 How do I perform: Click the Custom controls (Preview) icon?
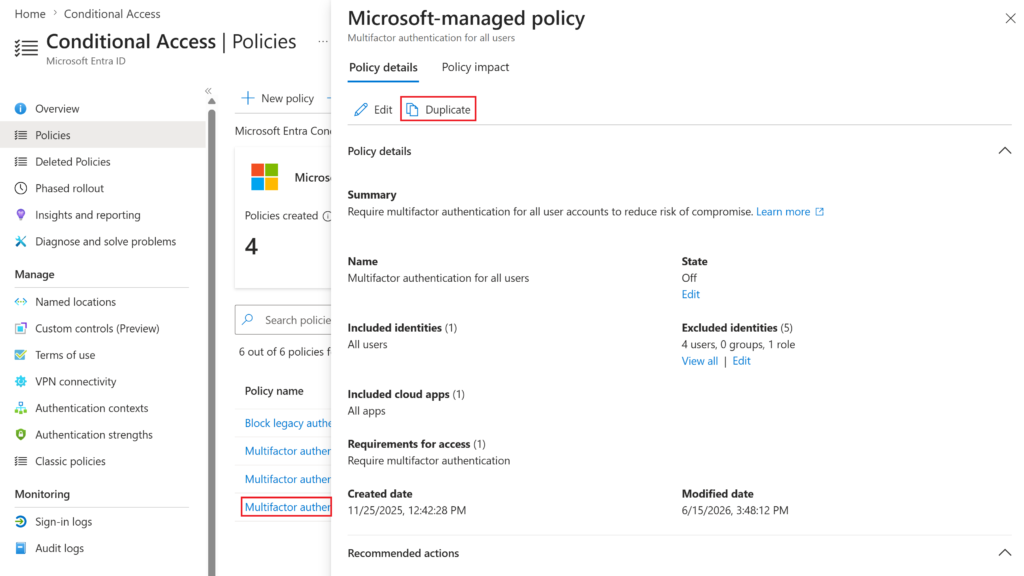click(21, 328)
